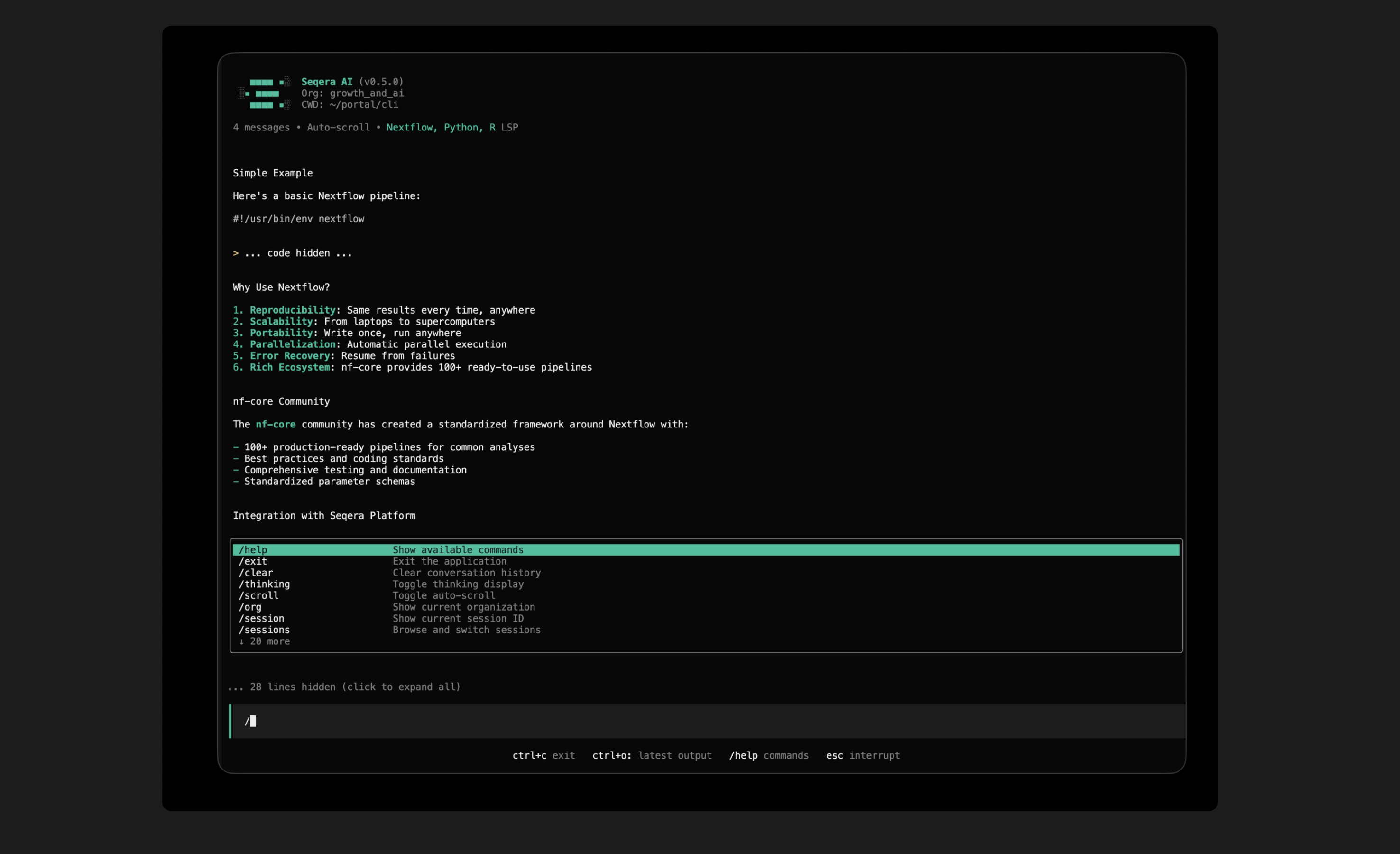Click the 'ctrl+c exit' footer hint
Image resolution: width=1400 pixels, height=854 pixels.
543,755
